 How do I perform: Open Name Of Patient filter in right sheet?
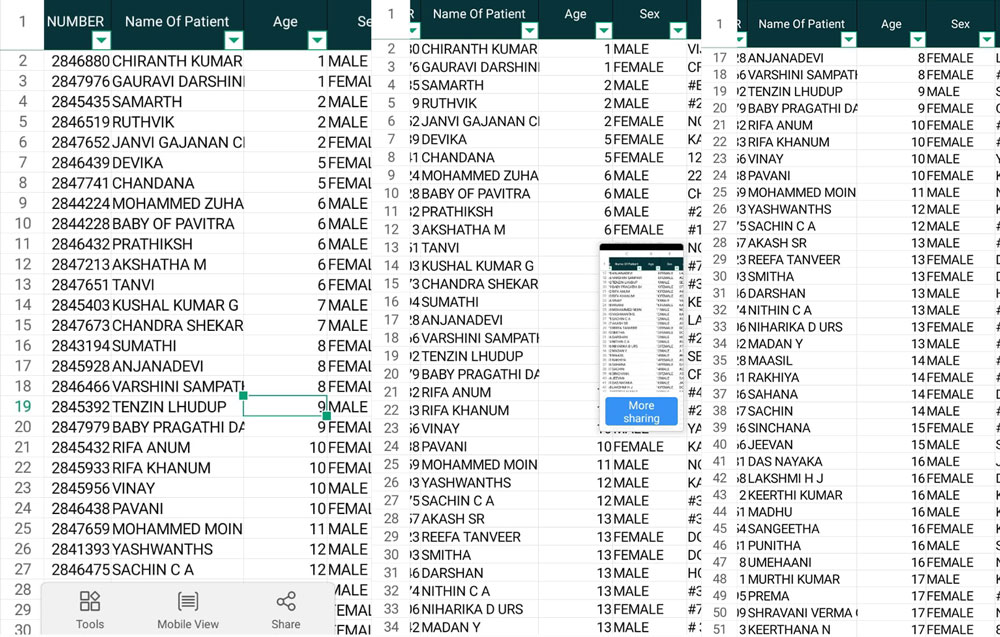pyautogui.click(x=848, y=40)
